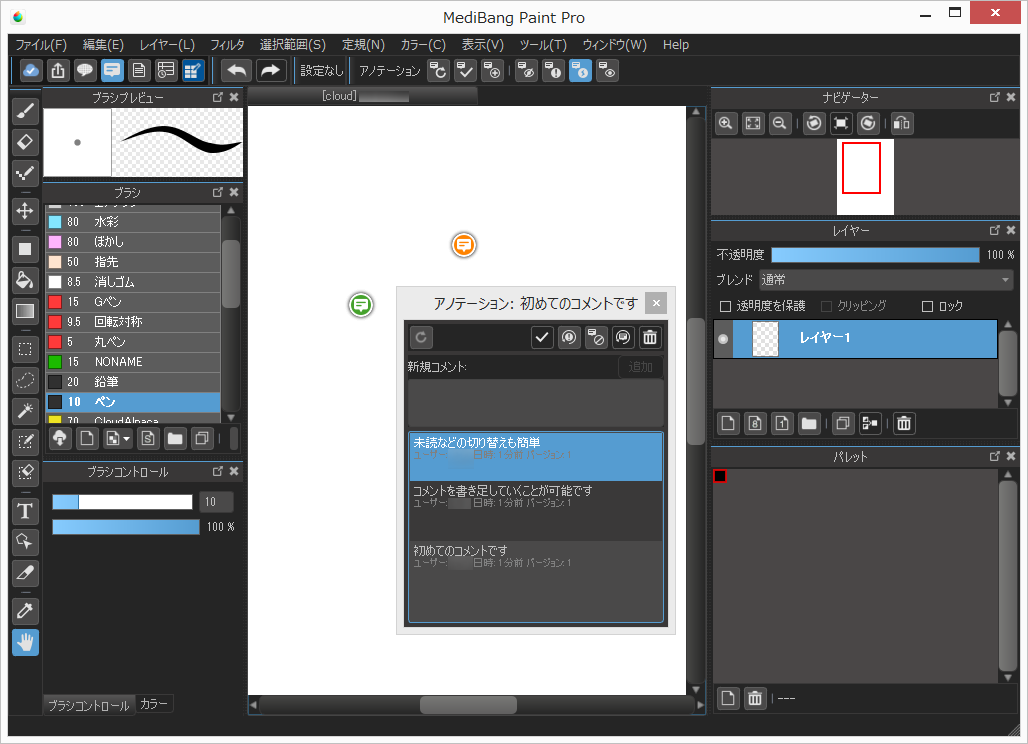Click the canvas horizontal scrollbar thumb
The image size is (1028, 744).
click(468, 705)
